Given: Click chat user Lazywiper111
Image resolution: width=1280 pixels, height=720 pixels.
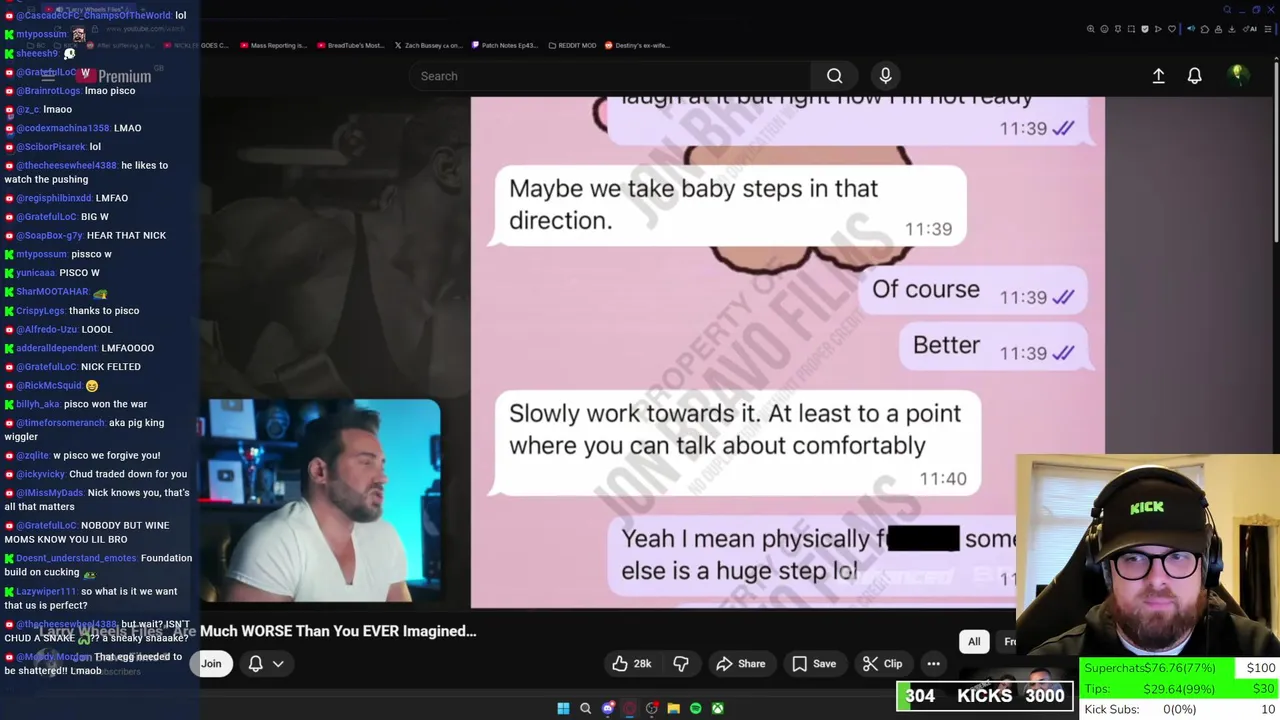Looking at the screenshot, I should 46,592.
